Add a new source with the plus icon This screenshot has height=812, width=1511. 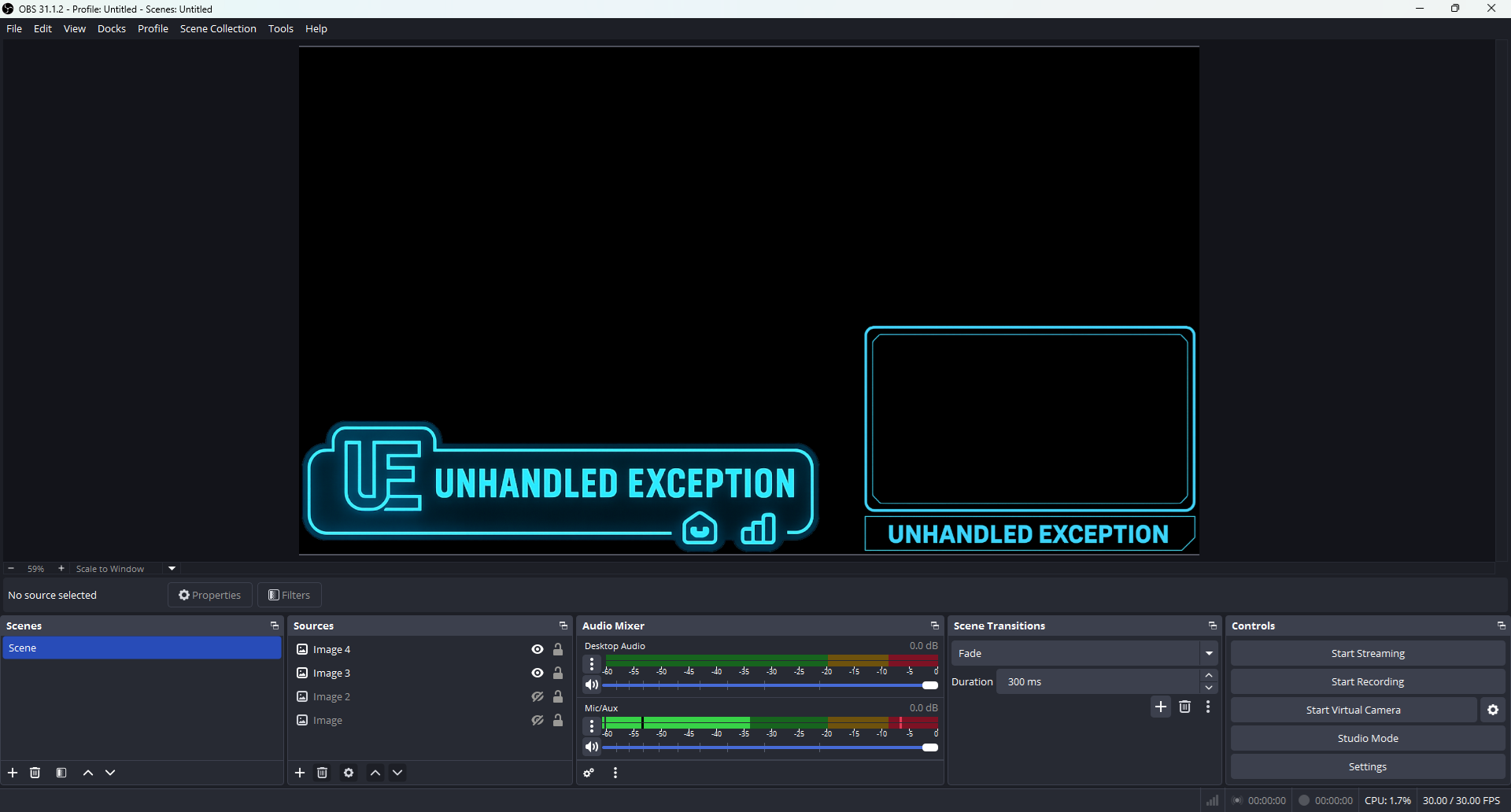pyautogui.click(x=300, y=773)
